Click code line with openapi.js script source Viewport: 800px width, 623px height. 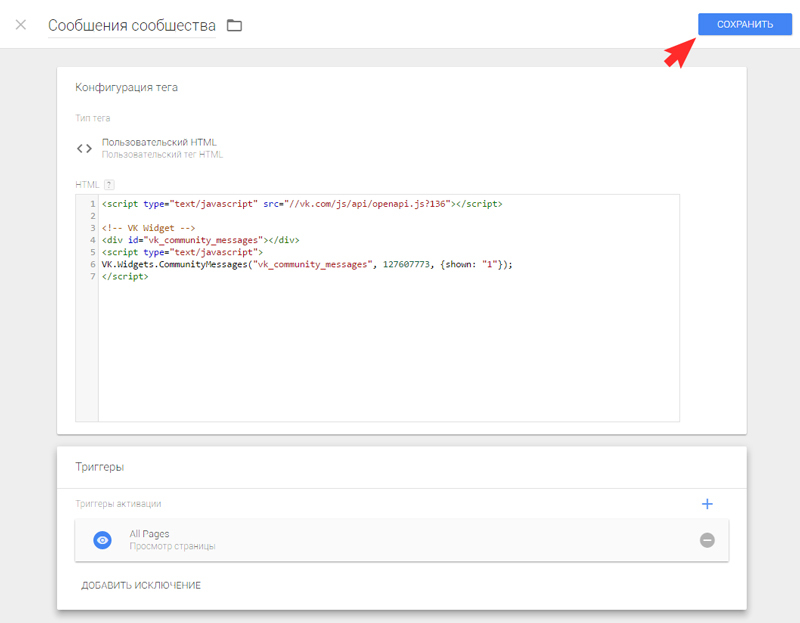(302, 204)
